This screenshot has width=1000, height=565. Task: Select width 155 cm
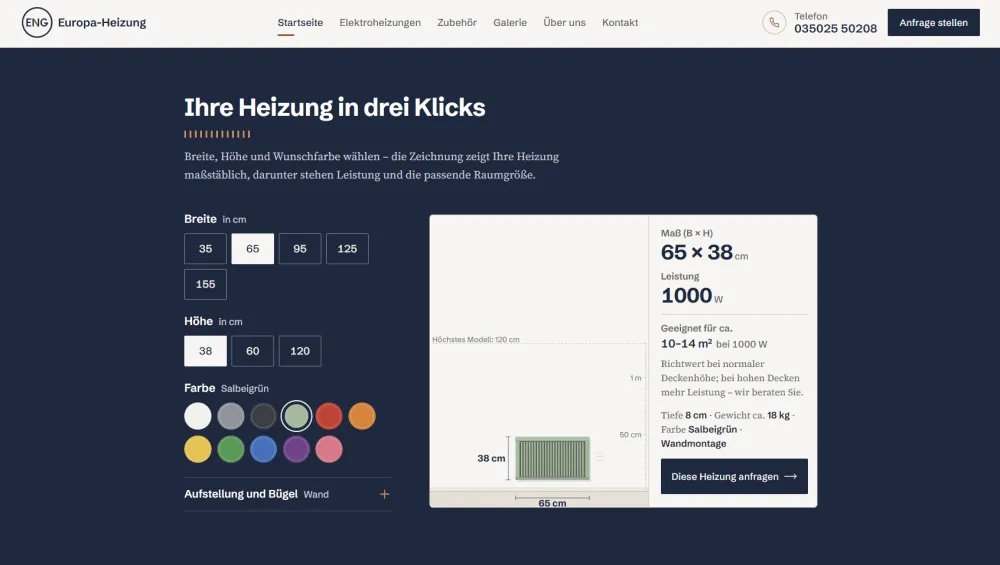pyautogui.click(x=205, y=284)
